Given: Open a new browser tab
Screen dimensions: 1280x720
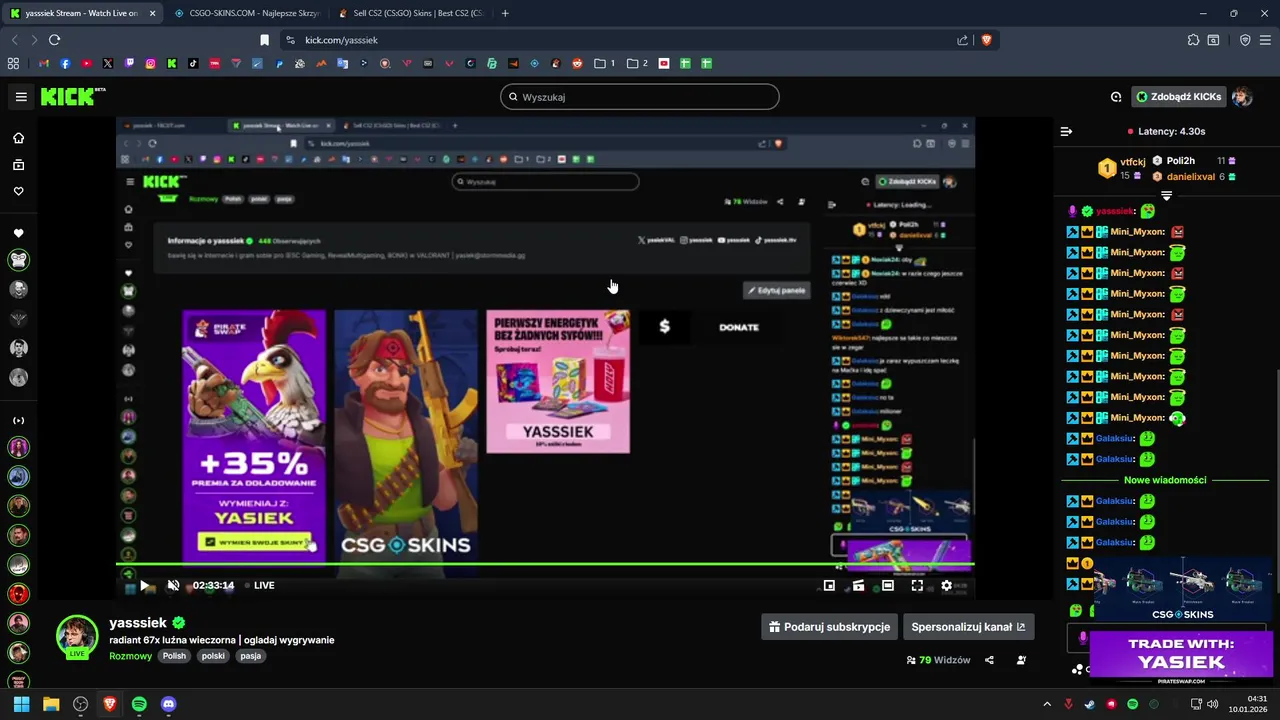Looking at the screenshot, I should [x=505, y=13].
